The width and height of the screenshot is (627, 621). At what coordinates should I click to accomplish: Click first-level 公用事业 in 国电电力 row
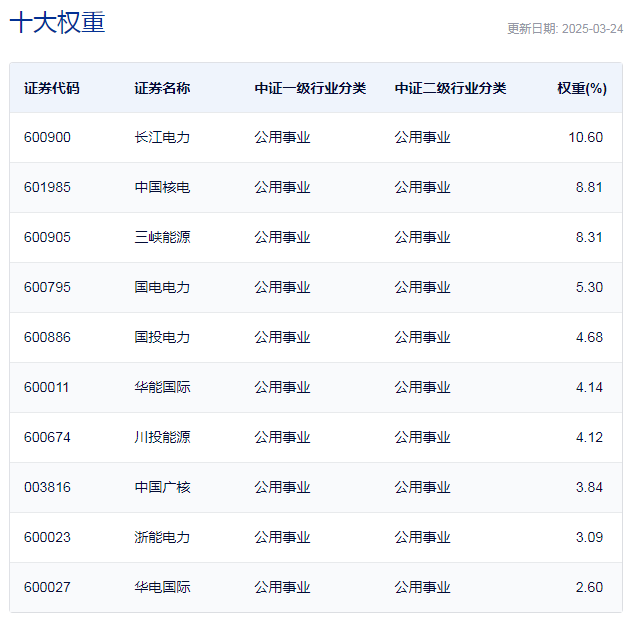[282, 288]
